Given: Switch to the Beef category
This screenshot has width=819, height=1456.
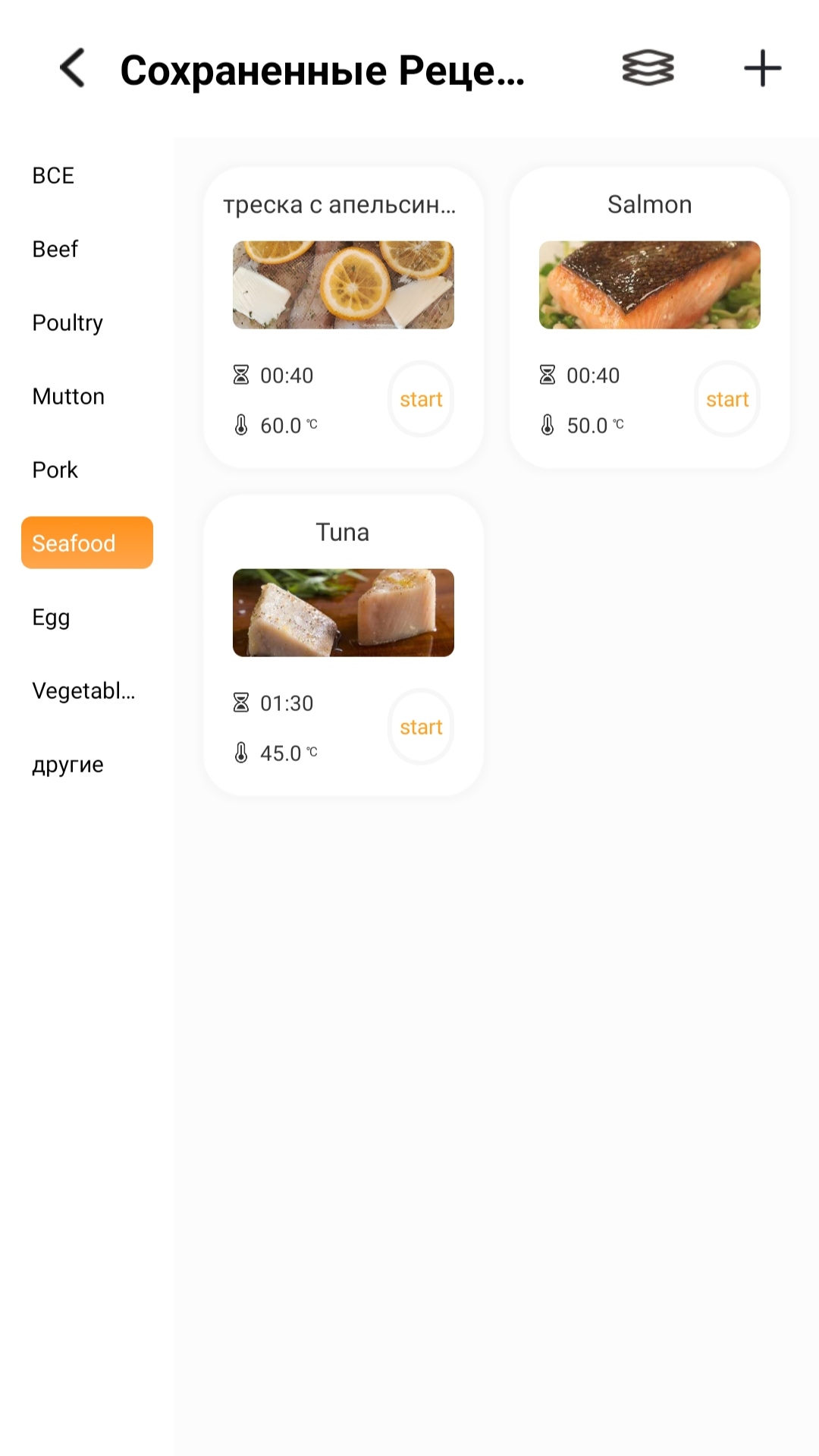Looking at the screenshot, I should tap(55, 249).
